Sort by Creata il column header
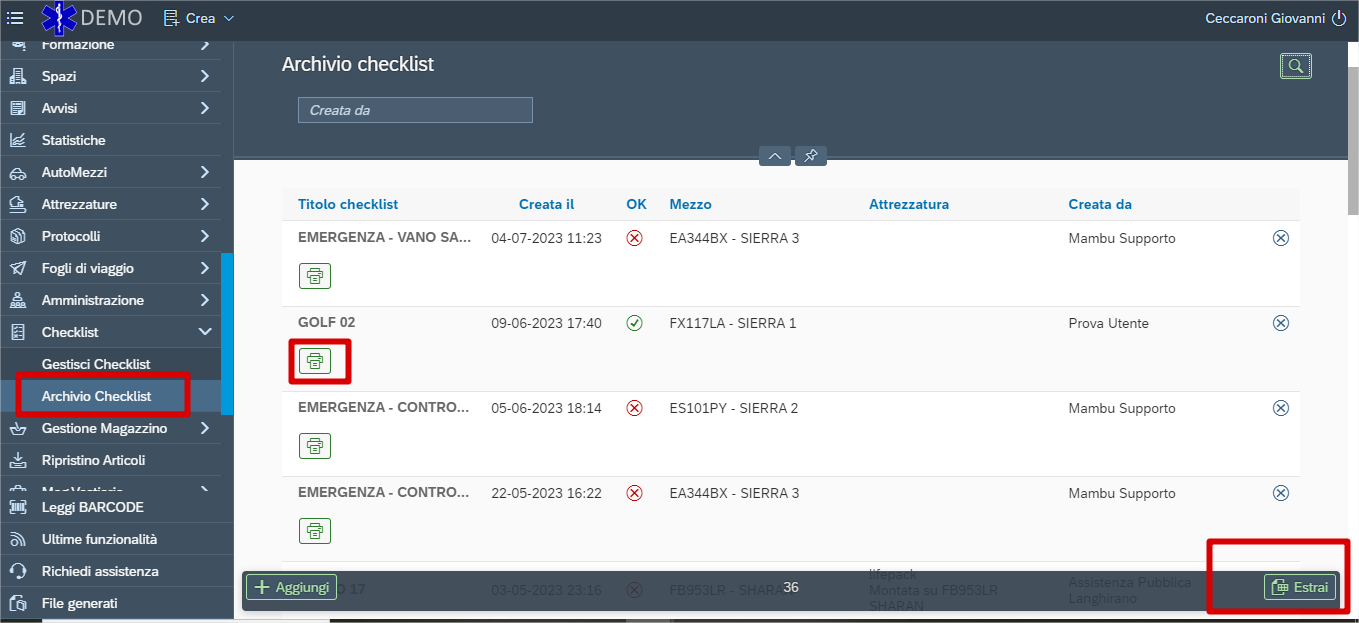Screen dimensions: 1359x623 point(546,204)
